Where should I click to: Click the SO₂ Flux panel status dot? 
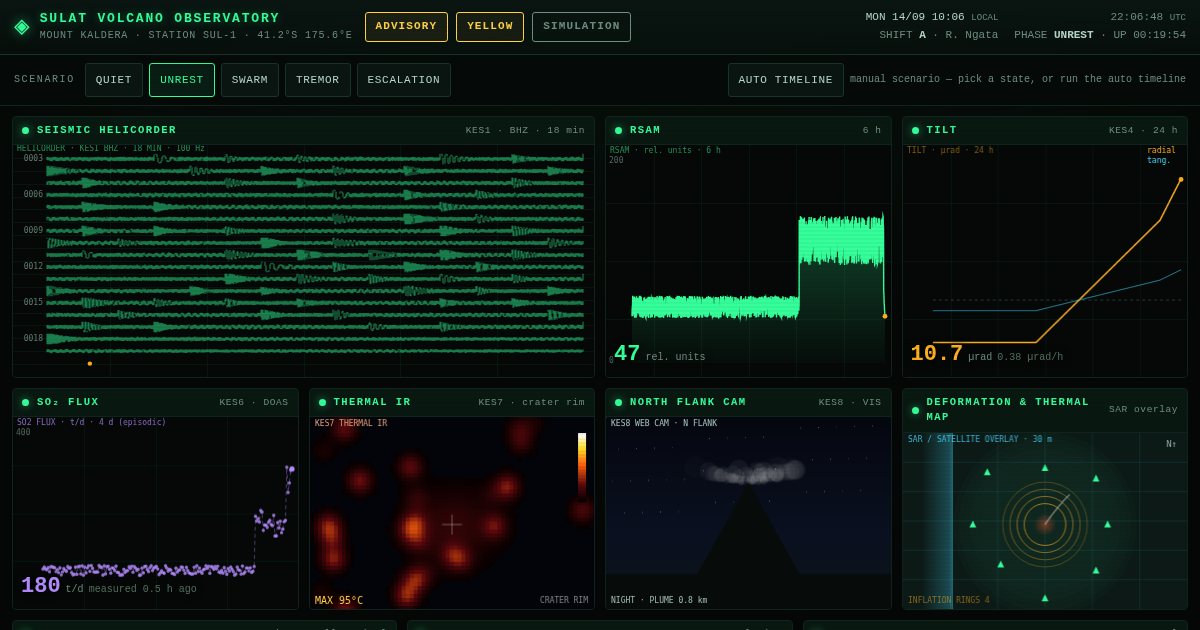click(x=26, y=402)
